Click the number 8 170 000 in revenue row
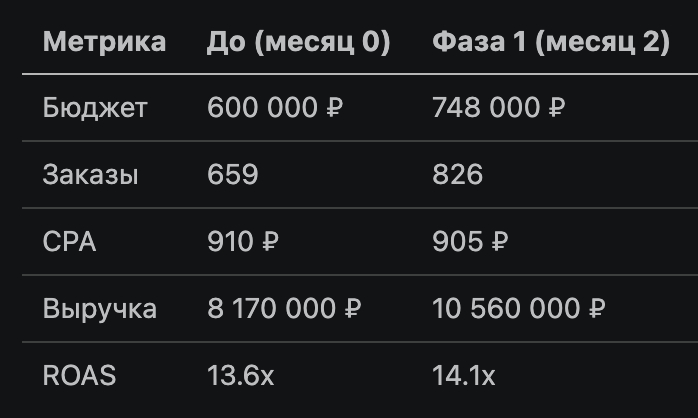 tap(270, 309)
